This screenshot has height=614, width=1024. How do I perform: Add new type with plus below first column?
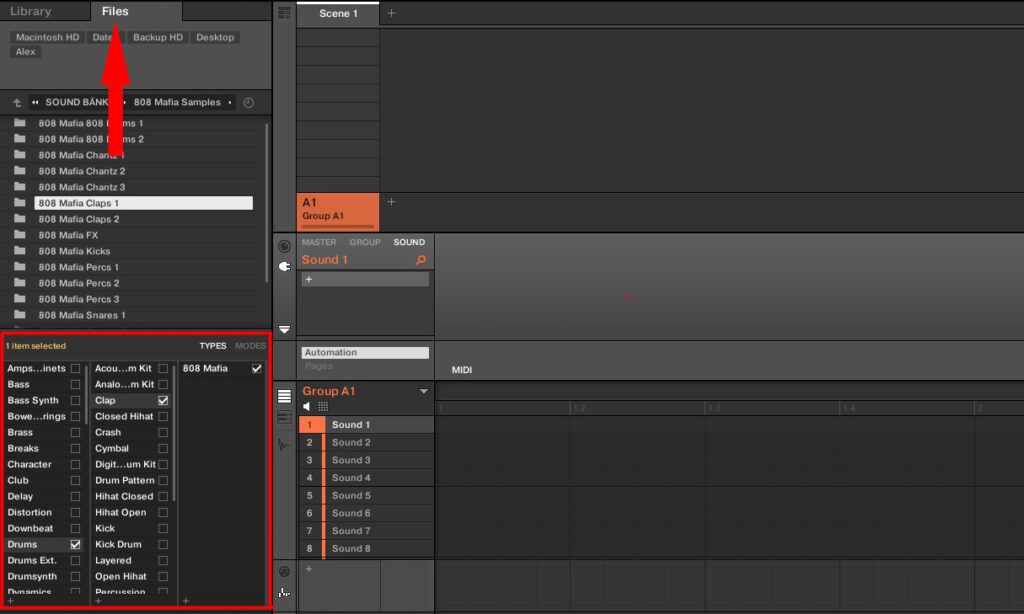(x=10, y=601)
